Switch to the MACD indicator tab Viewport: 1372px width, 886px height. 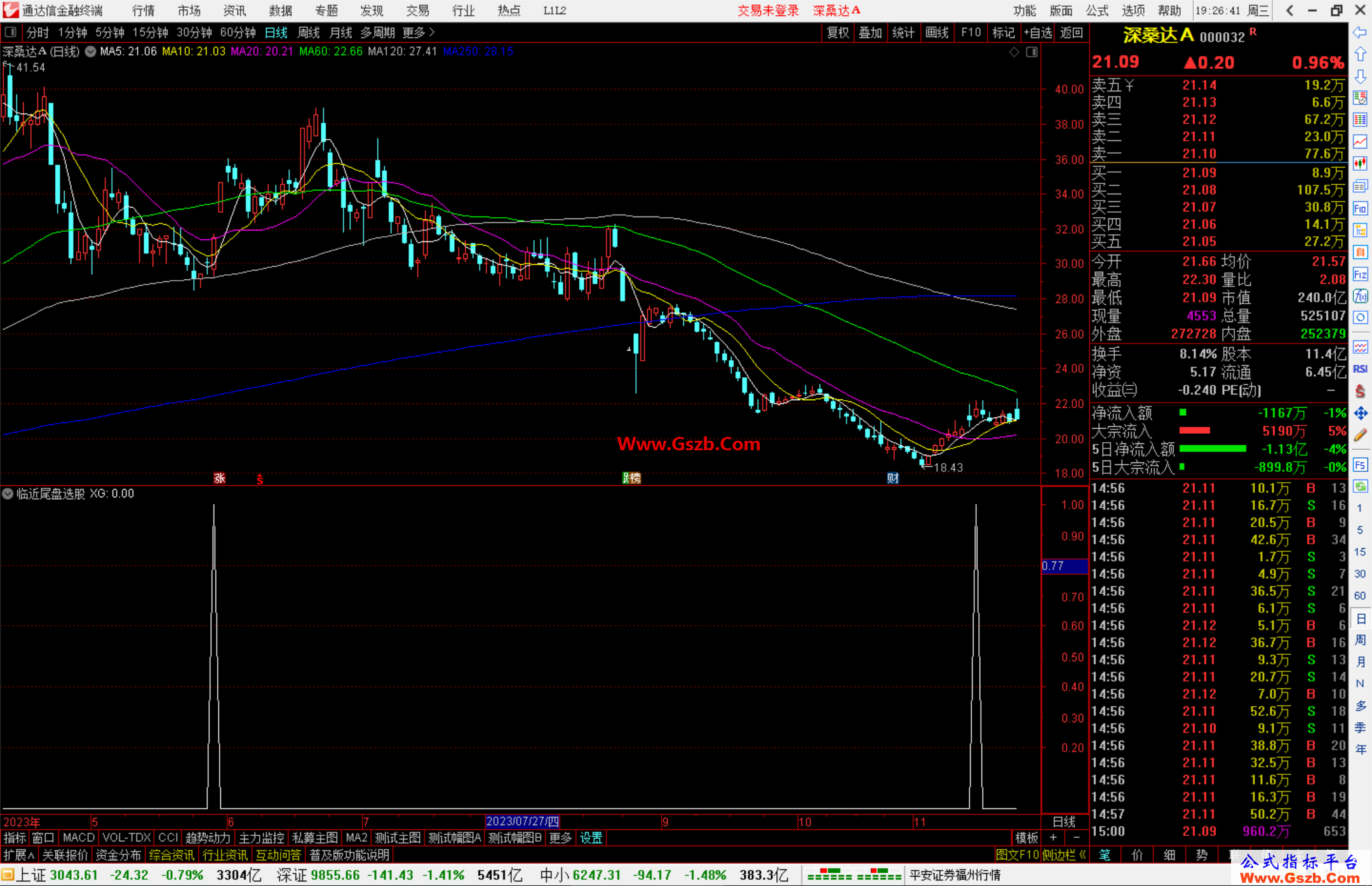coord(78,838)
